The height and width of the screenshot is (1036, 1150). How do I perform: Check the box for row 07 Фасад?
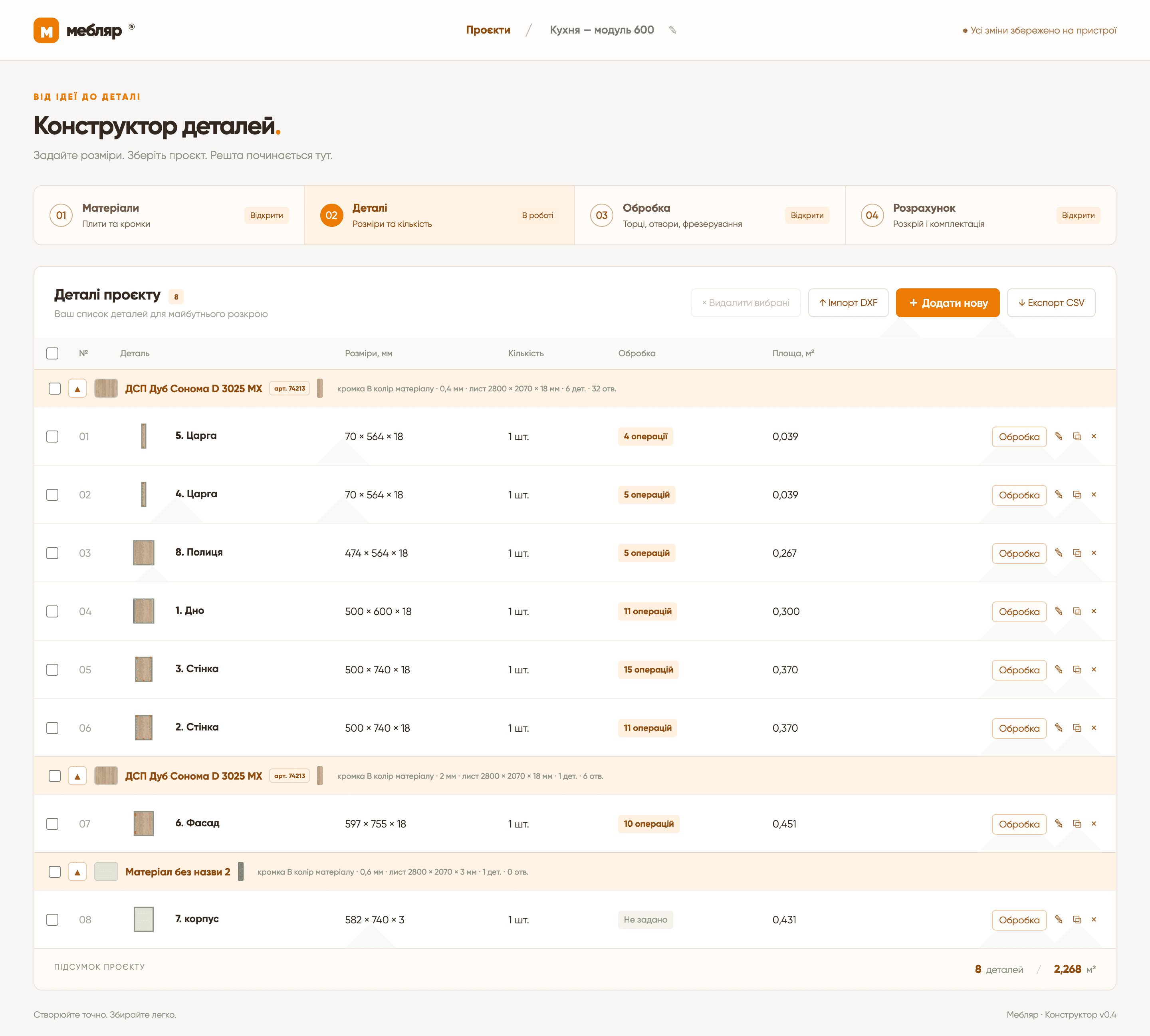(52, 824)
